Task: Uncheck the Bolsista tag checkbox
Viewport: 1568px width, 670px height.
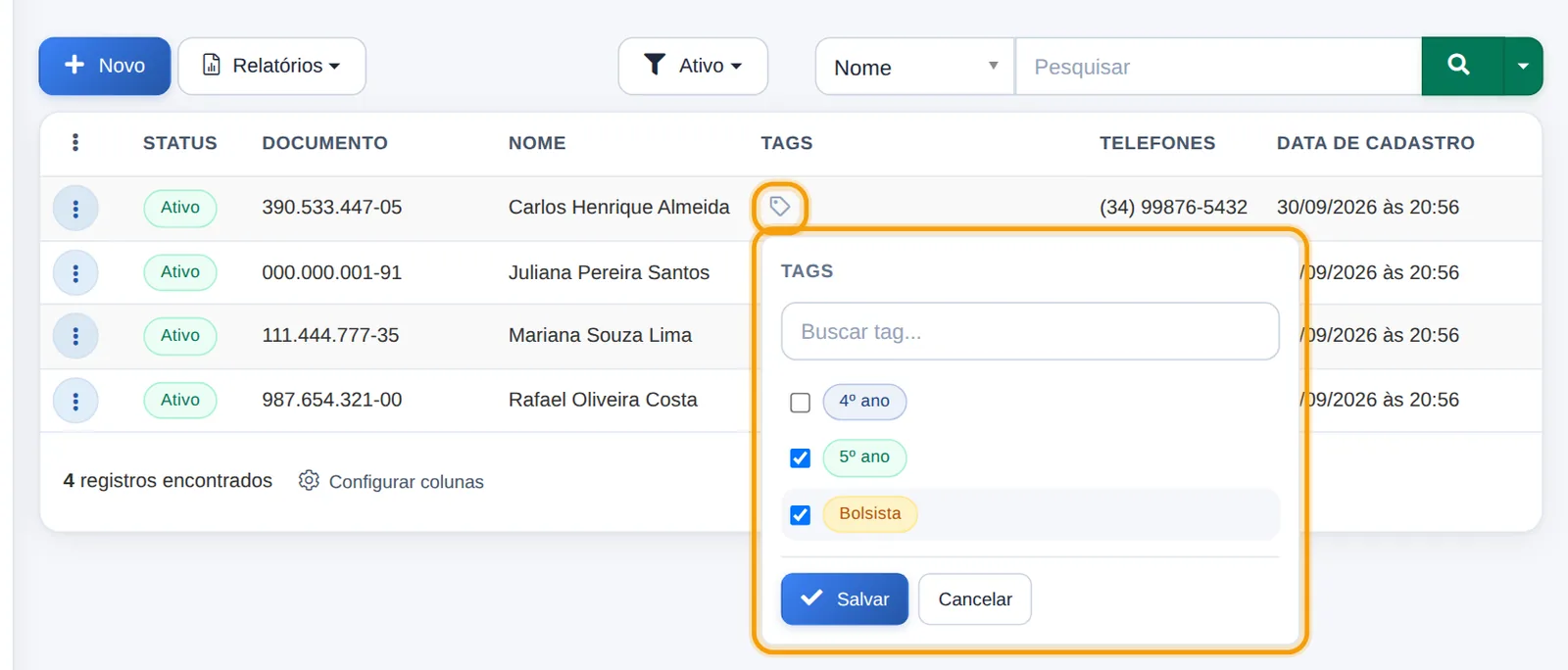Action: [x=800, y=515]
